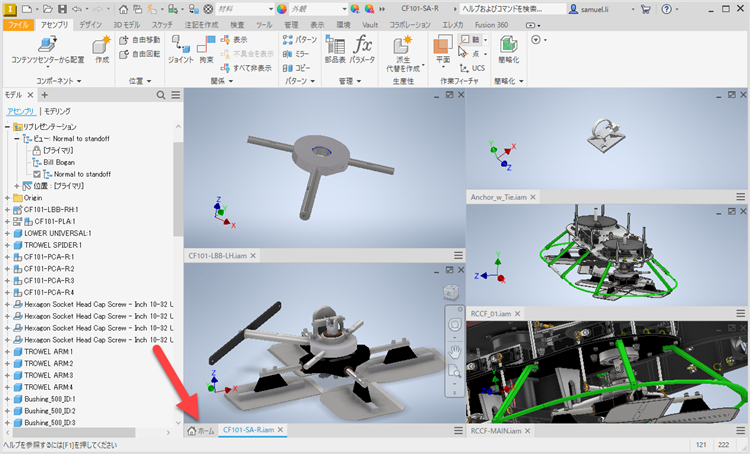Screen dimensions: 750x454
Task: Switch to モデリング browser tab
Action: (x=57, y=111)
